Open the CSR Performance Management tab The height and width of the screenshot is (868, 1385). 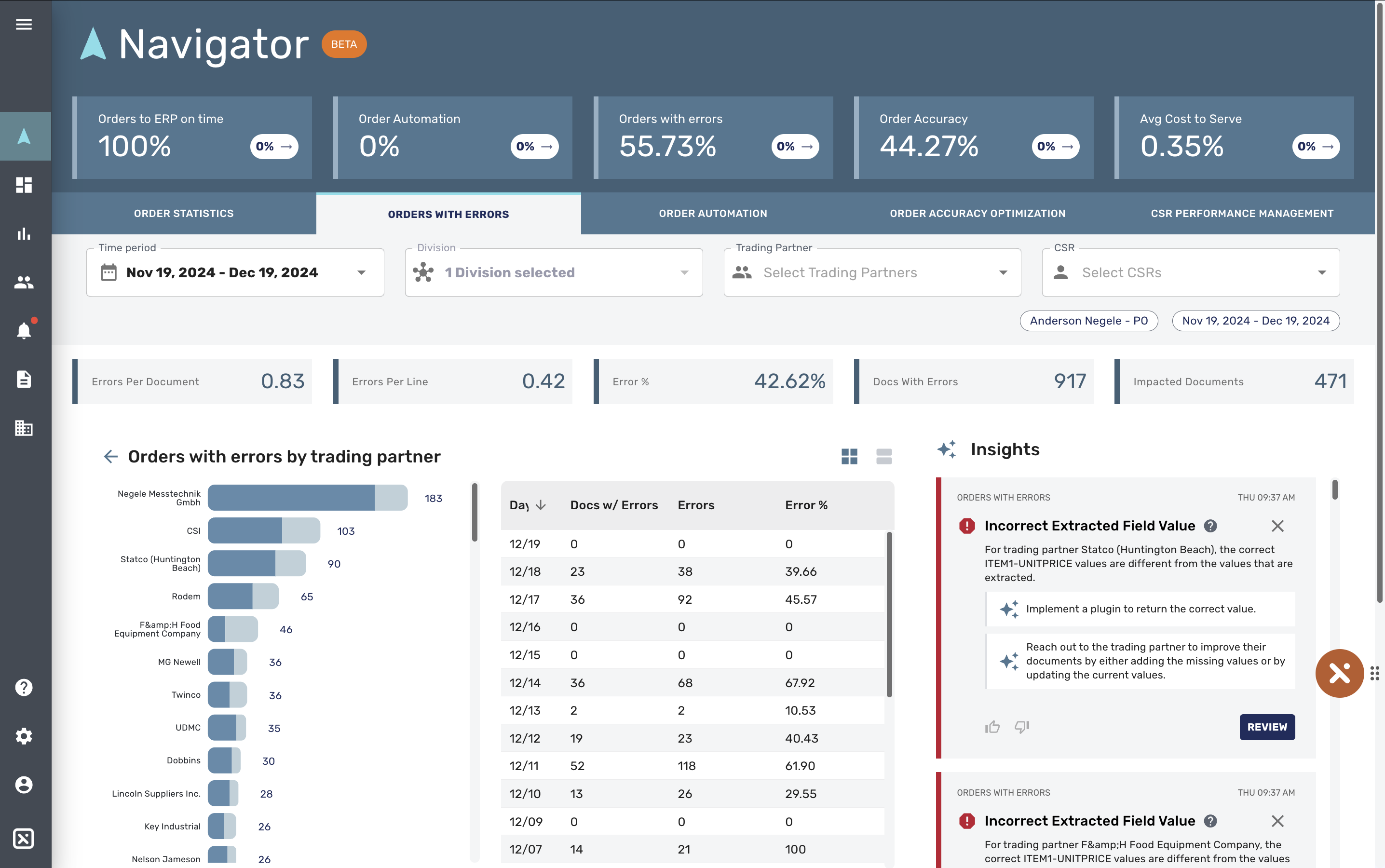coord(1241,214)
